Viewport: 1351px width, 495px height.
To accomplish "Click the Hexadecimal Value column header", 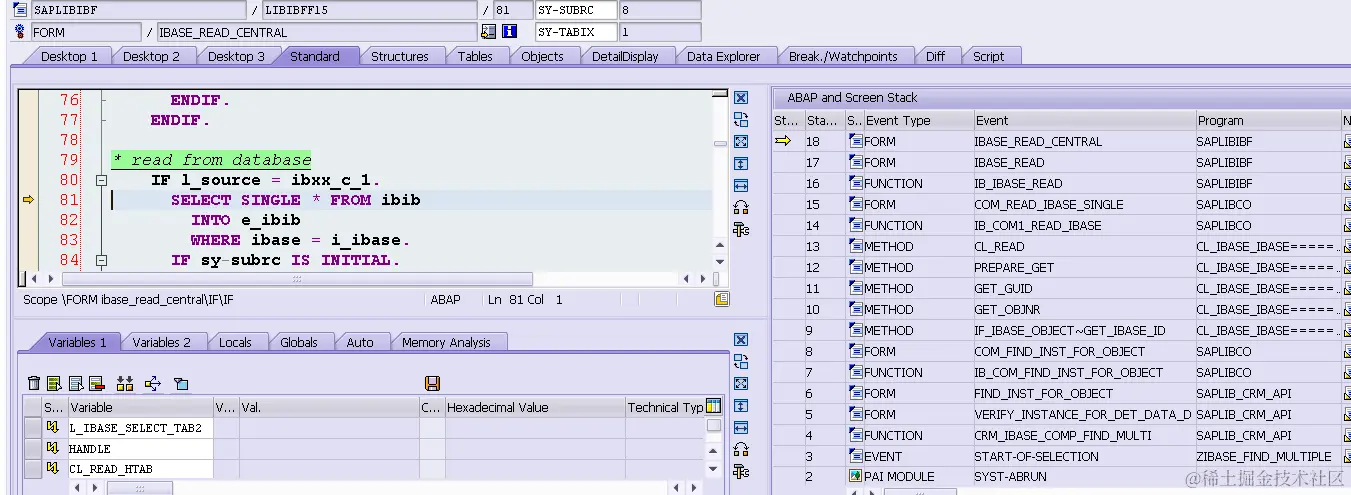I will tap(533, 407).
